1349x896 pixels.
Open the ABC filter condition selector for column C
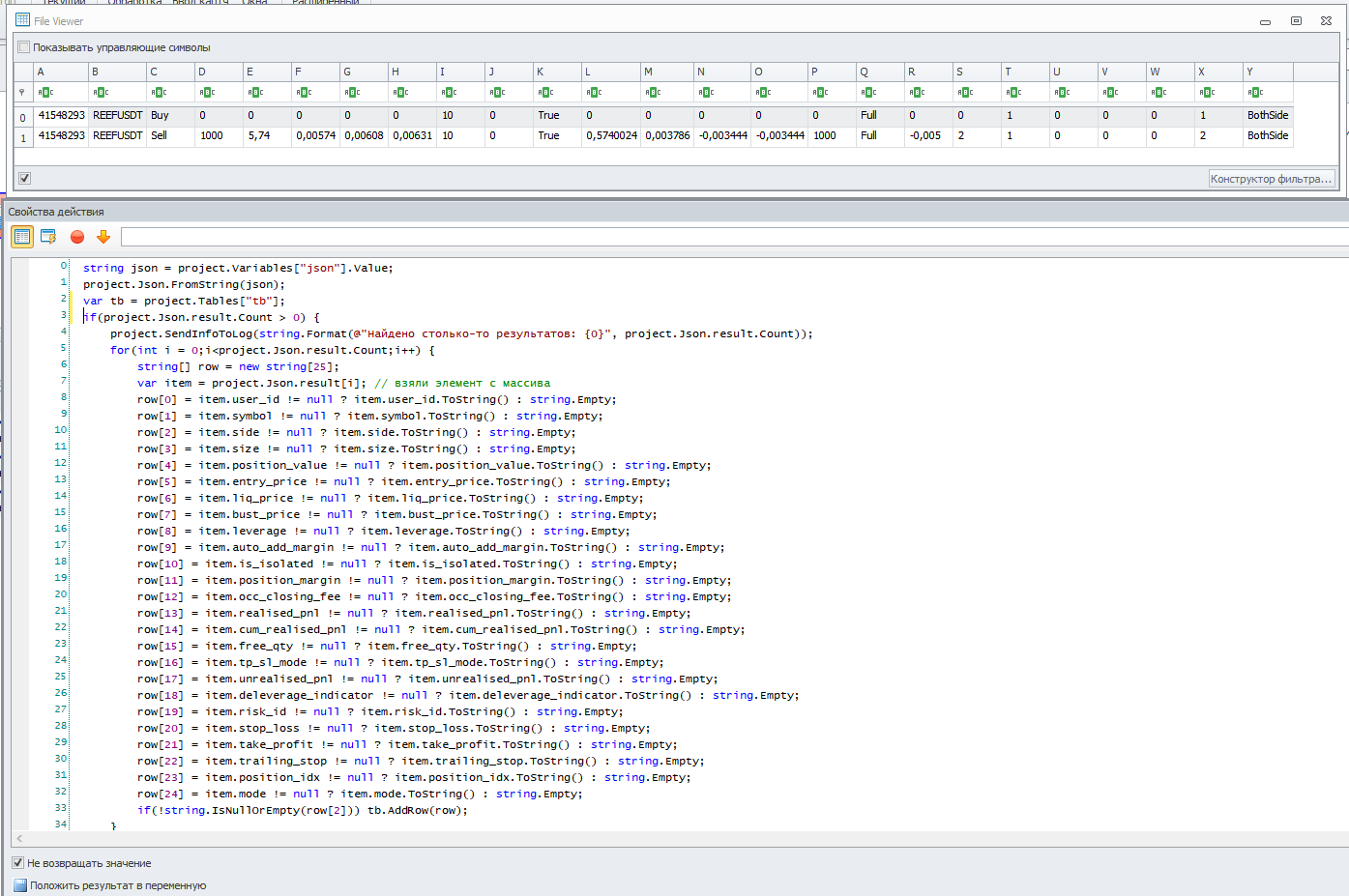coord(159,93)
